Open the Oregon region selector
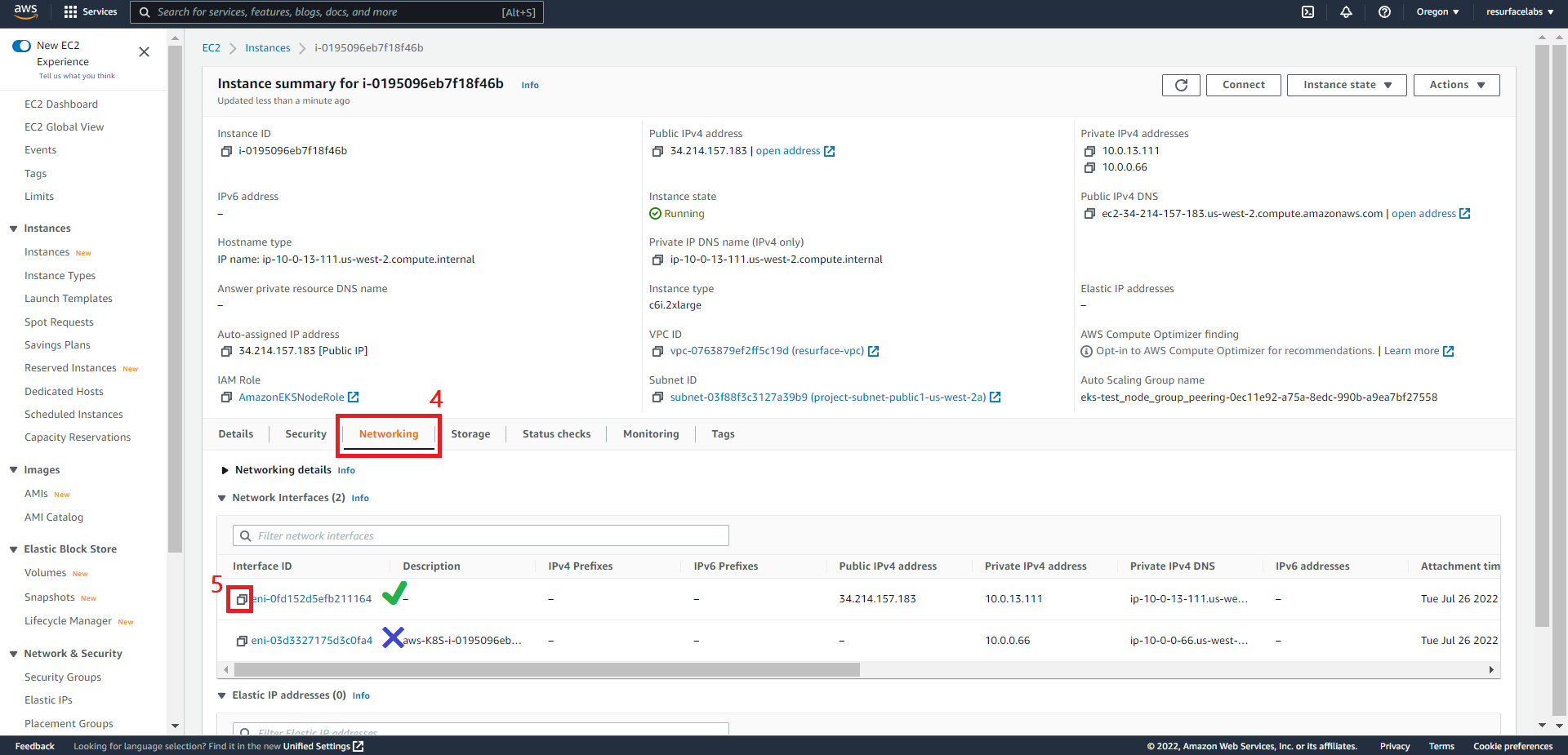 1437,12
